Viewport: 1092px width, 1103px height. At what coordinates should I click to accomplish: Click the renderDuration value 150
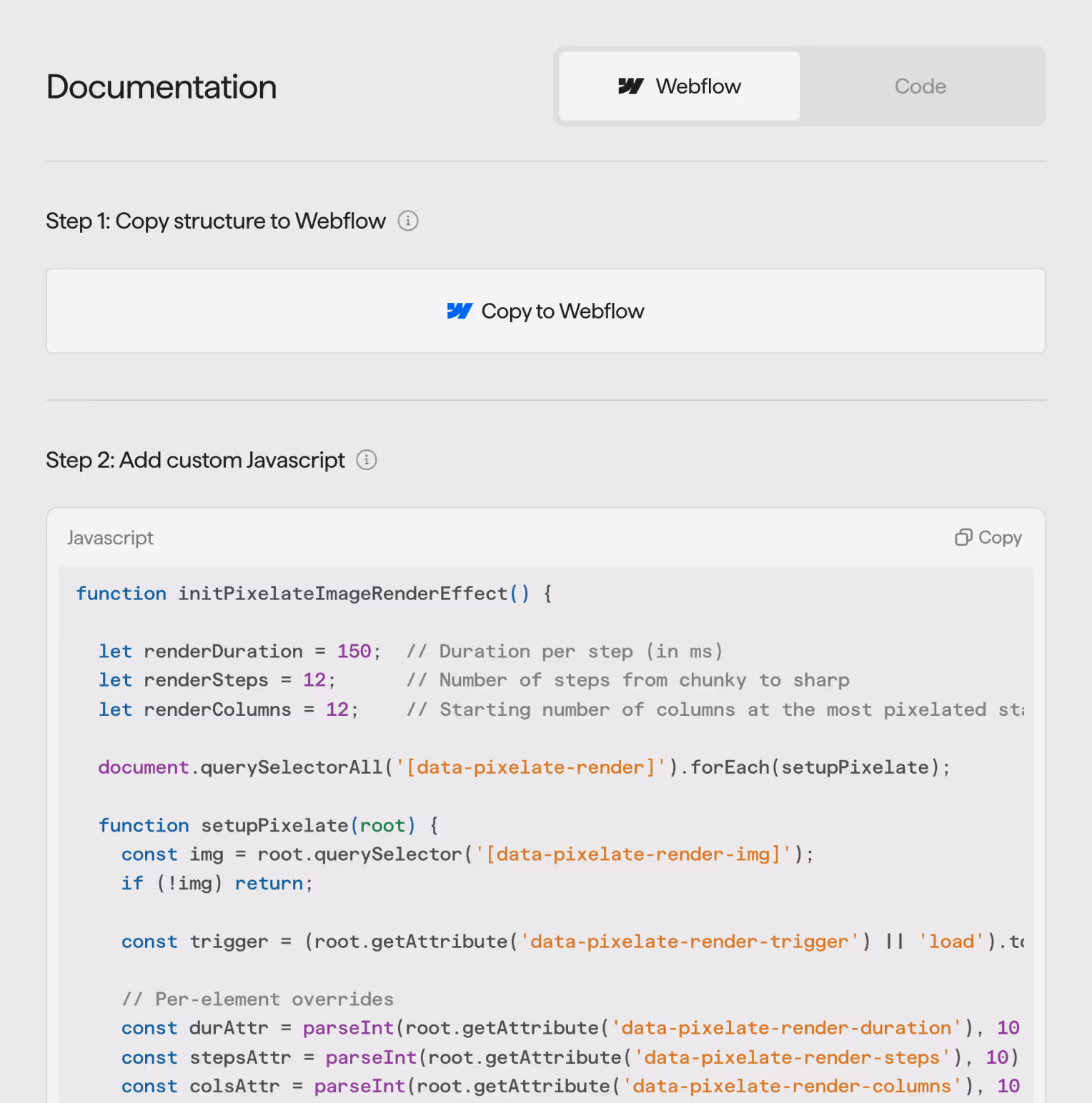pos(354,651)
